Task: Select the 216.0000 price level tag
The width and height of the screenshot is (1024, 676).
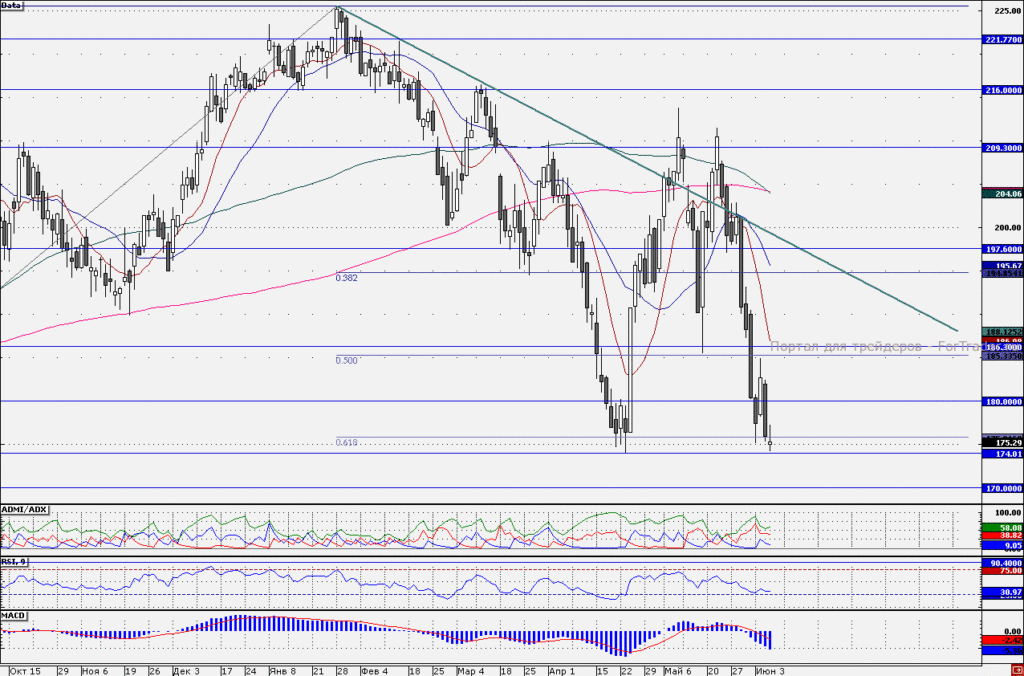Action: tap(1002, 90)
